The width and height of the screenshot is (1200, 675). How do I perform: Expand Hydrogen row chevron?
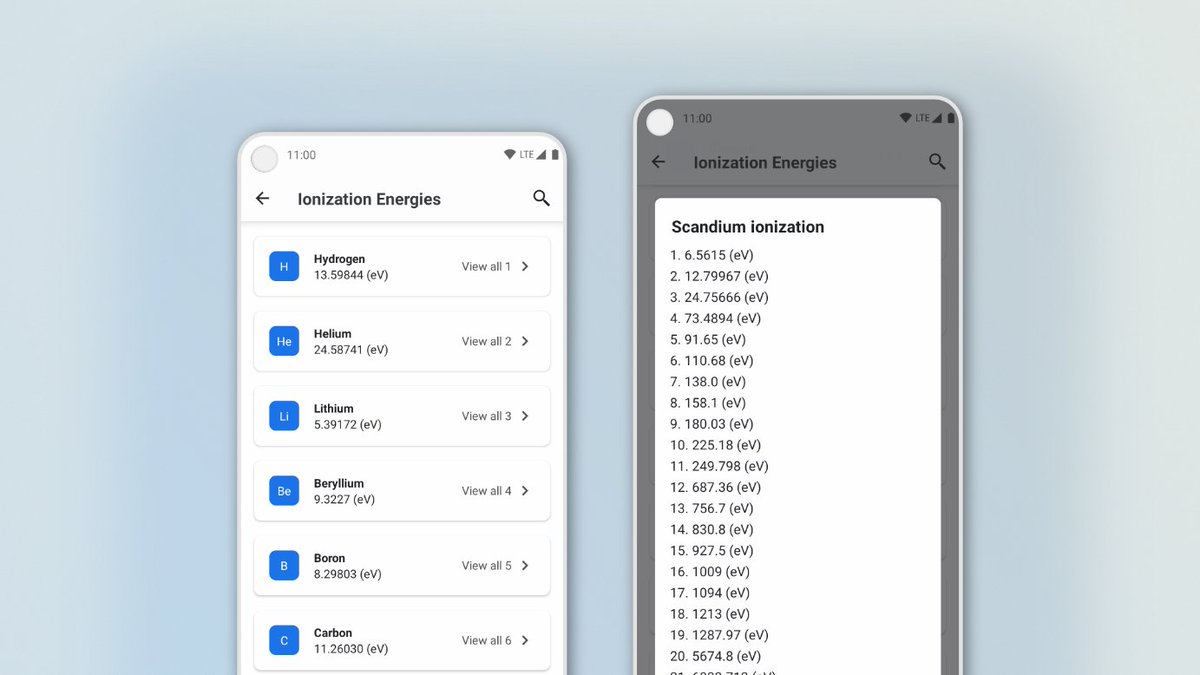click(x=526, y=266)
